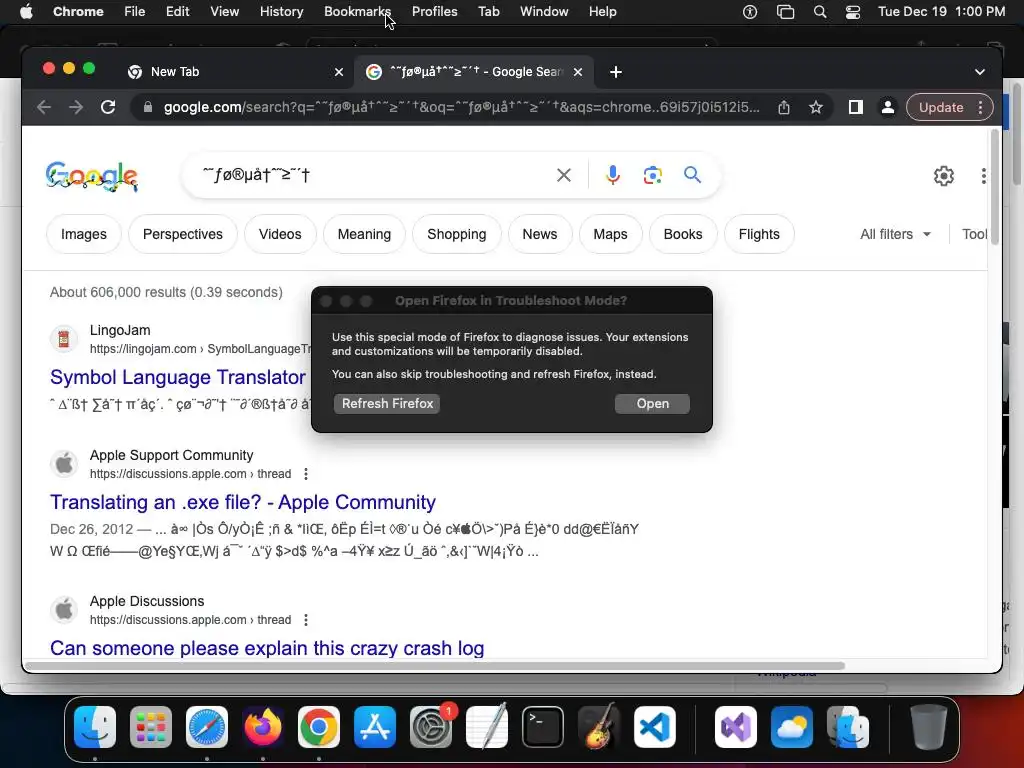Open the View menu
The width and height of the screenshot is (1024, 768).
point(225,12)
